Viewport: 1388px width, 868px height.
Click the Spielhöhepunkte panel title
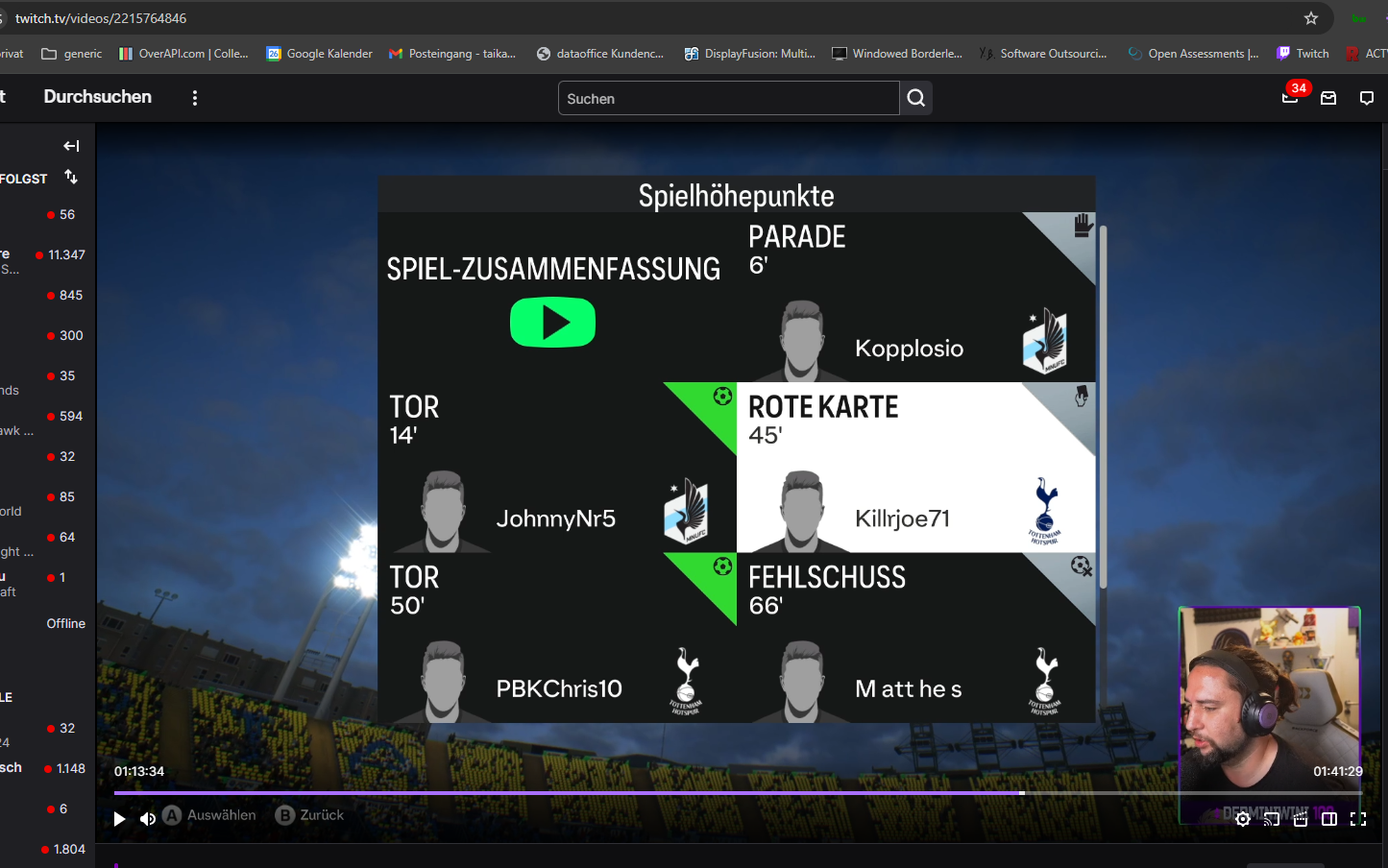tap(737, 196)
